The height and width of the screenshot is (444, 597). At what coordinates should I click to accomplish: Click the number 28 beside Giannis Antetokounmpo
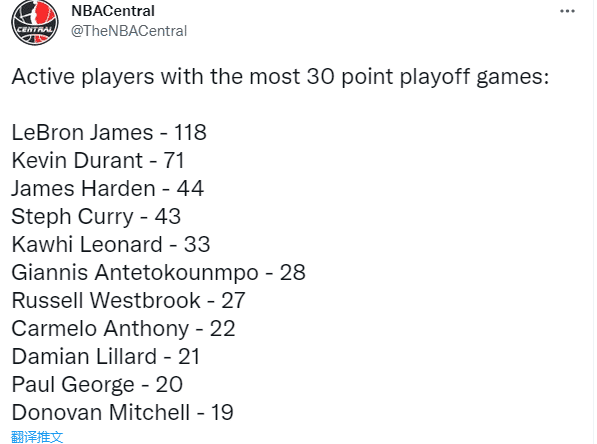pos(292,273)
